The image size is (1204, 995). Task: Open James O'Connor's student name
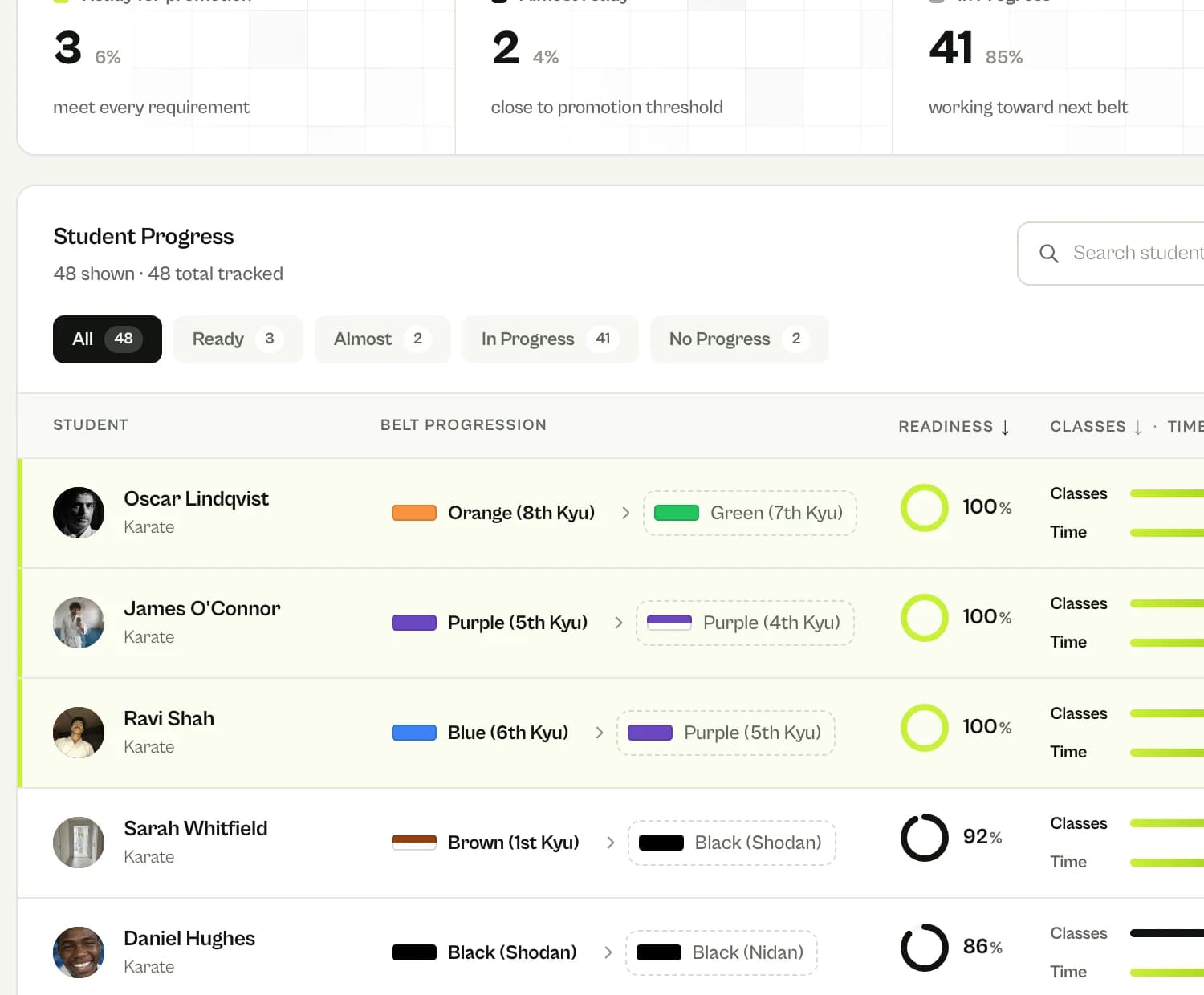click(202, 609)
